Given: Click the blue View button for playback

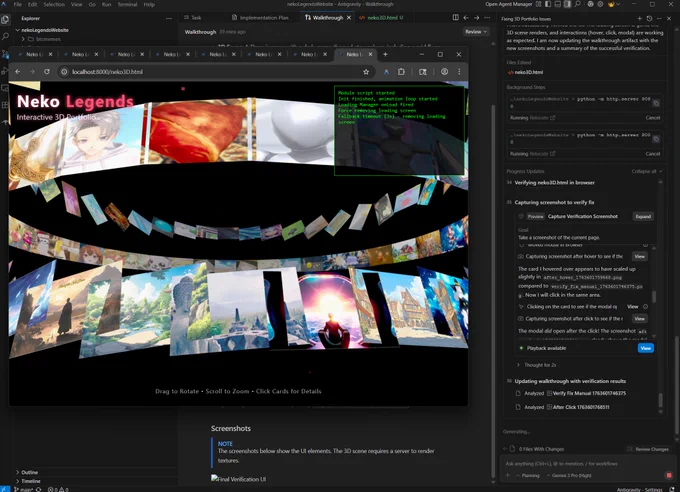Looking at the screenshot, I should (646, 348).
